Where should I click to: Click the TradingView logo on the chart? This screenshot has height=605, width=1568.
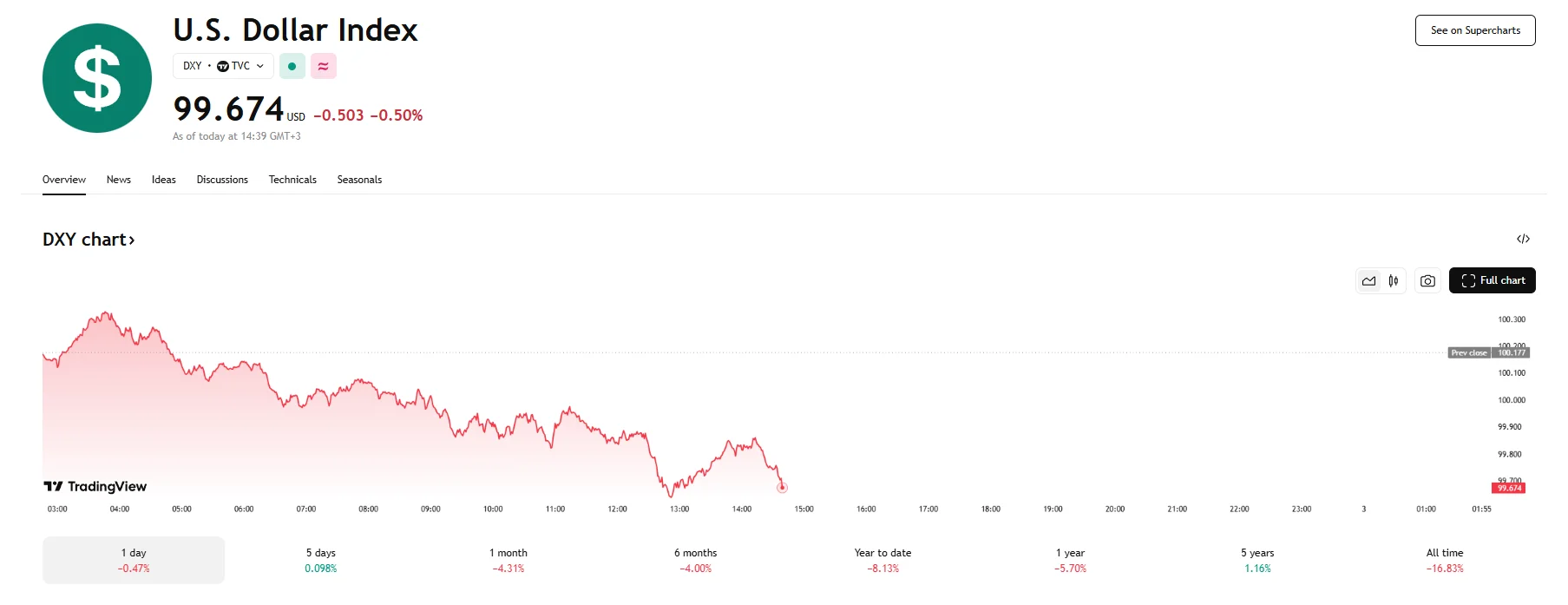(x=95, y=486)
